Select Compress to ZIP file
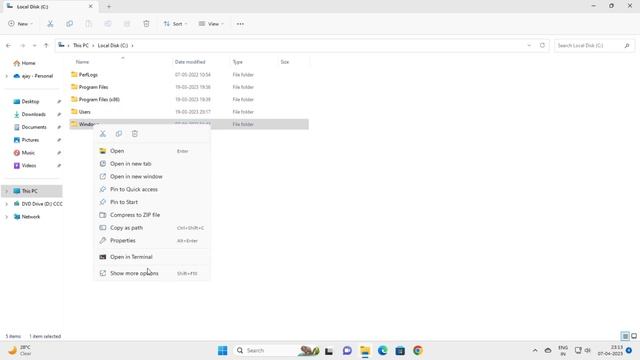This screenshot has height=360, width=640. click(152, 215)
